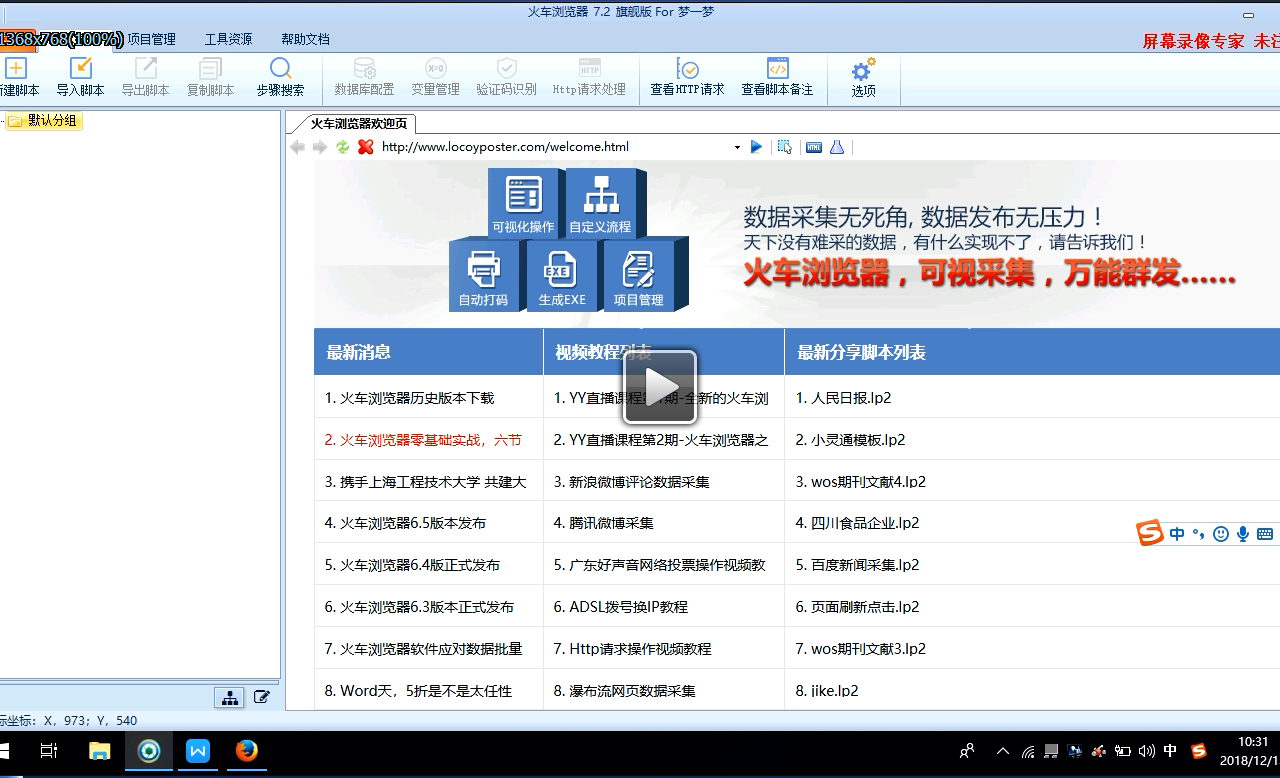Click 查看HTTP请求 toolbar icon
The width and height of the screenshot is (1280, 778).
tap(687, 68)
